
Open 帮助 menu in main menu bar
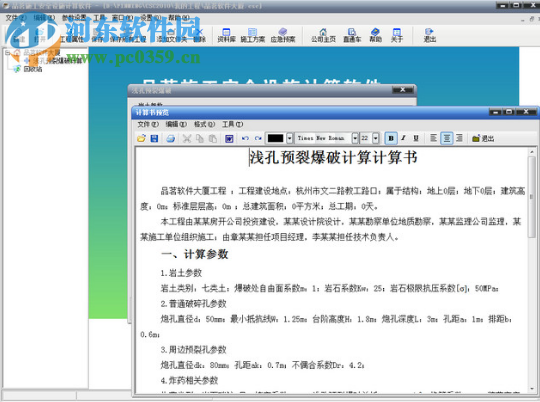(179, 18)
